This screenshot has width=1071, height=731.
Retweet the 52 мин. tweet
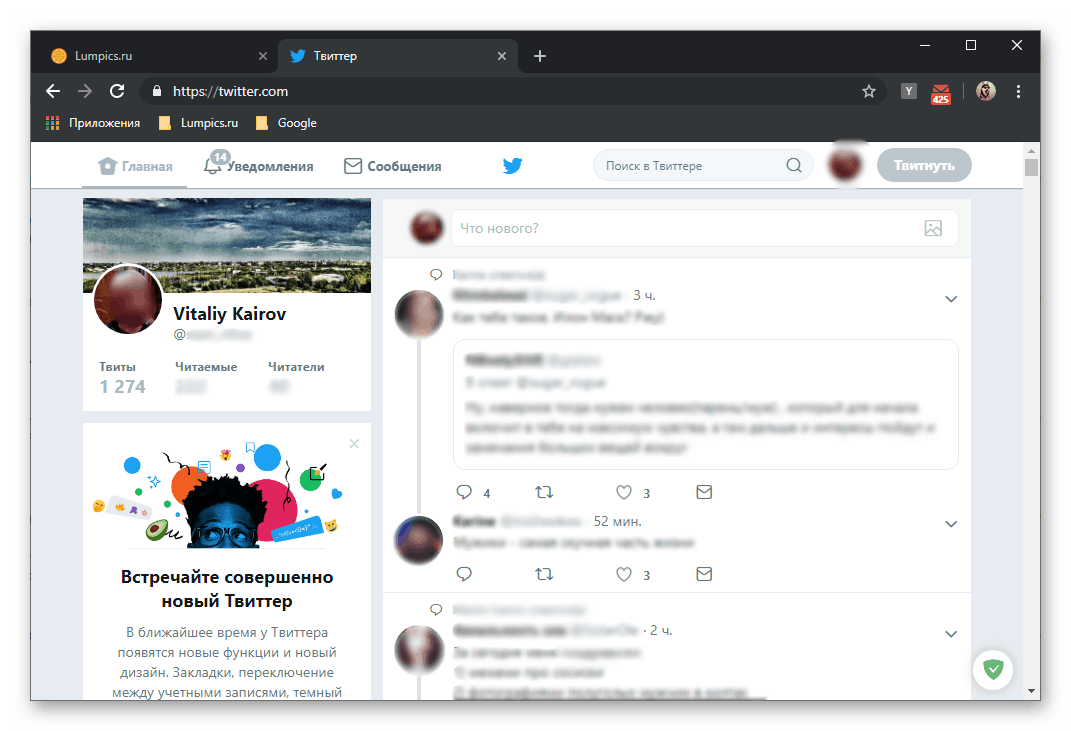(x=544, y=574)
